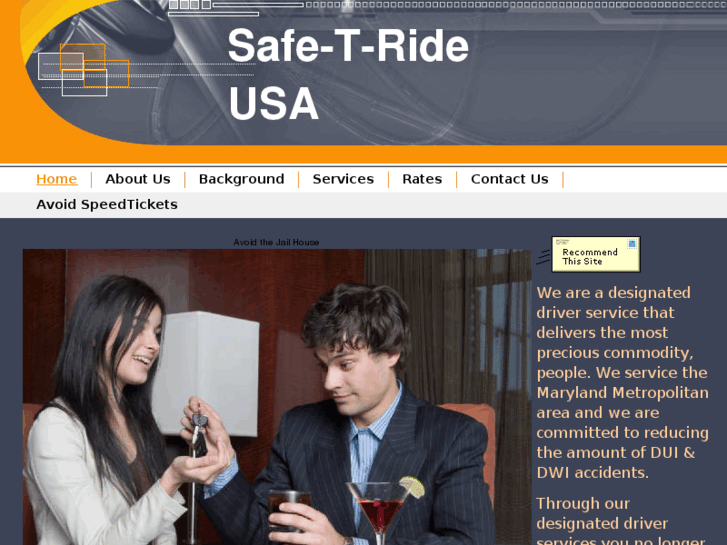
Task: Go to the Background page
Action: click(x=242, y=179)
